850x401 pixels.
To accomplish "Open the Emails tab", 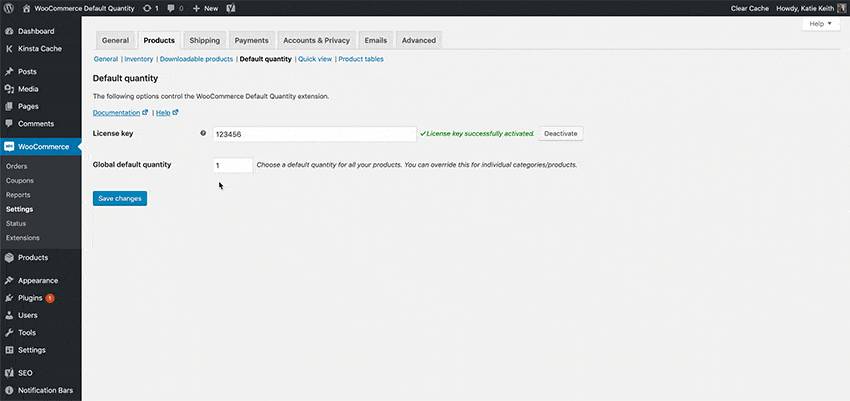I will click(x=376, y=41).
